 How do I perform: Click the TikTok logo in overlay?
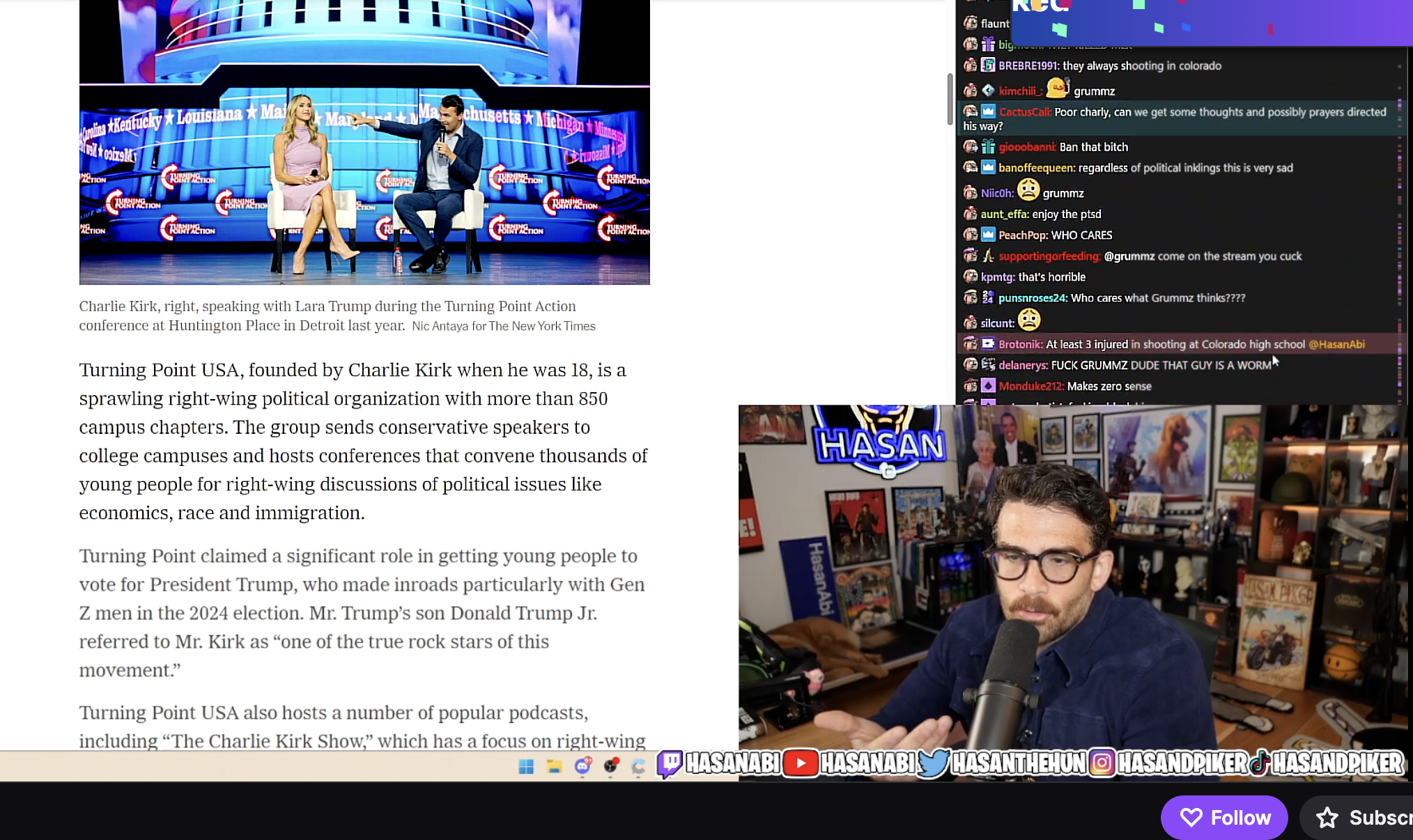click(1260, 763)
